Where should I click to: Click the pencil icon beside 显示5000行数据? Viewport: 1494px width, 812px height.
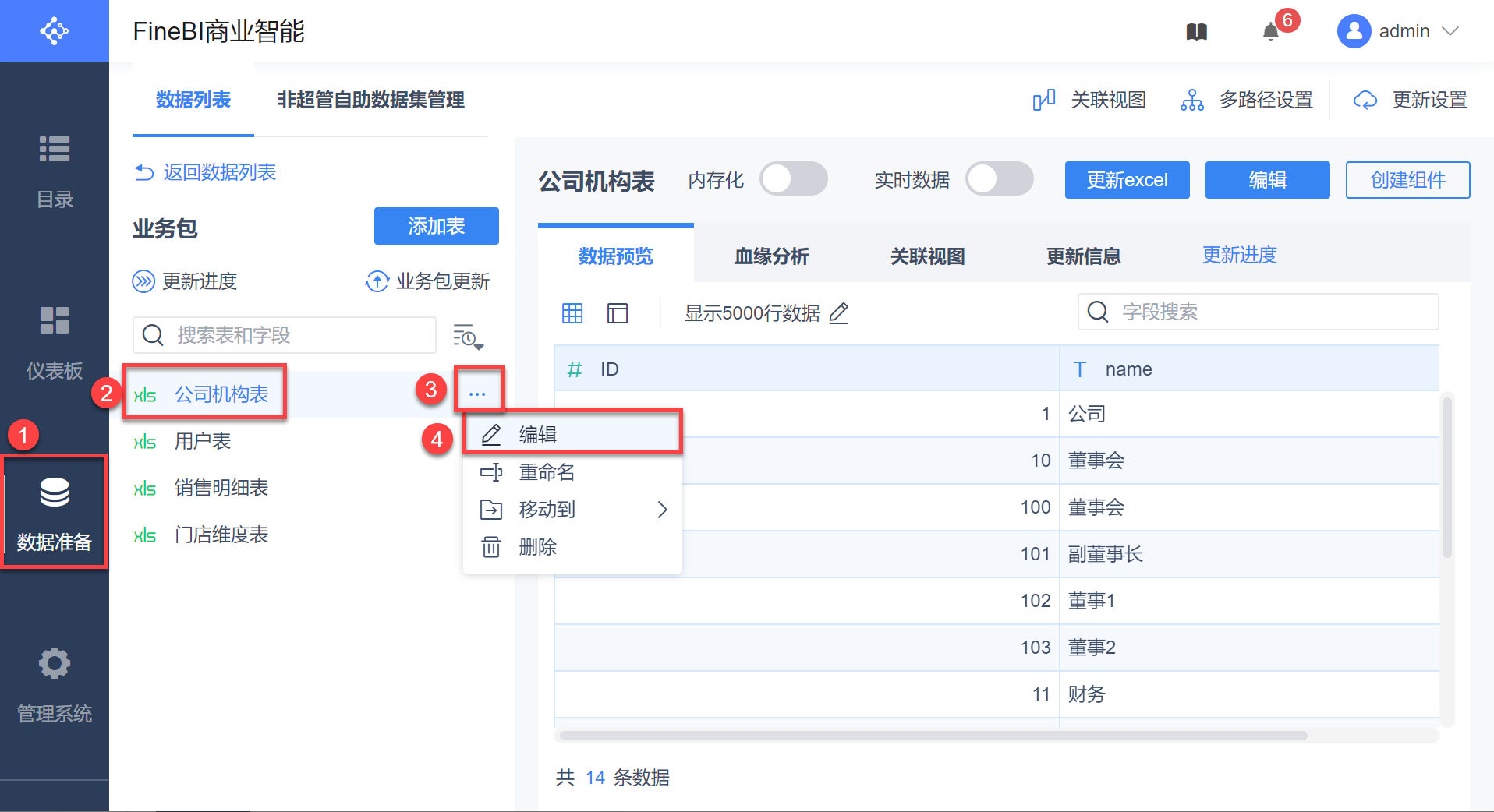[839, 313]
